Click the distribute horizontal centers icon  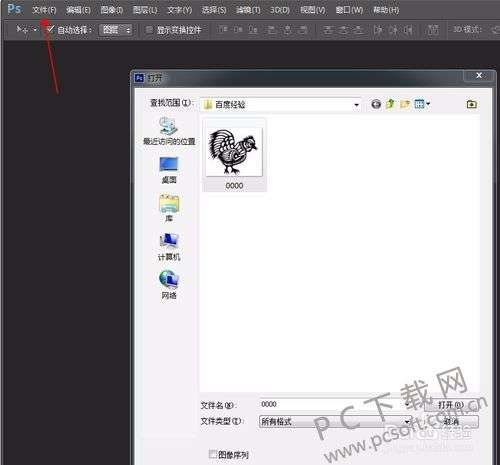(x=393, y=30)
